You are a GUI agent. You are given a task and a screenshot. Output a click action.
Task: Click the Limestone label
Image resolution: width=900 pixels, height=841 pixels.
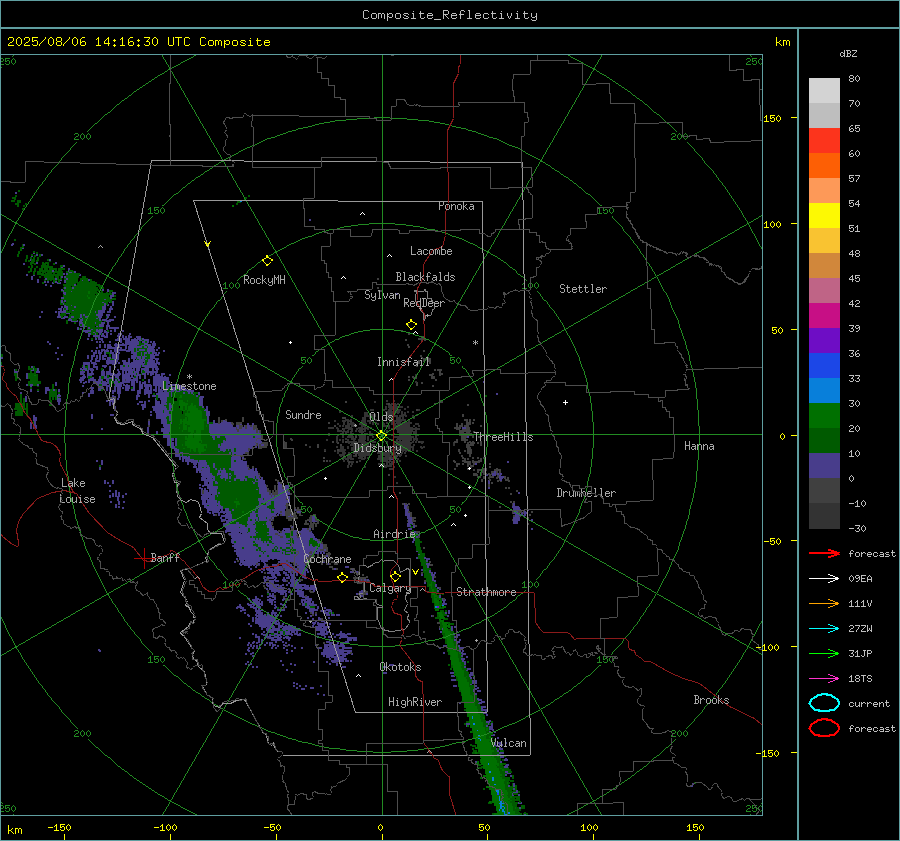[x=189, y=386]
